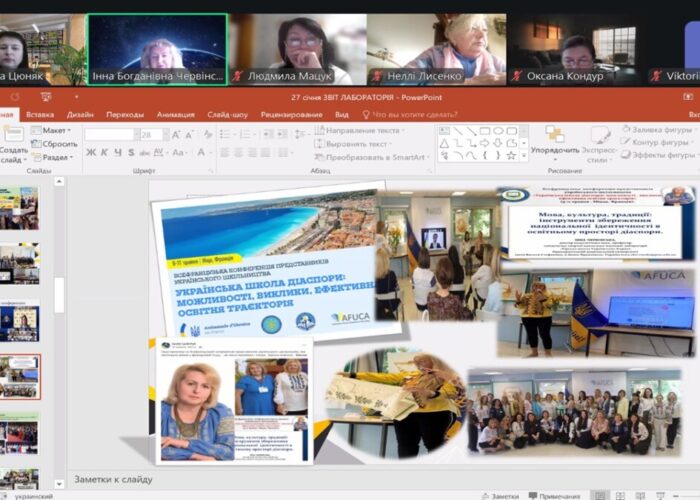Switch to the Анимация tab
This screenshot has width=700, height=500.
(175, 115)
